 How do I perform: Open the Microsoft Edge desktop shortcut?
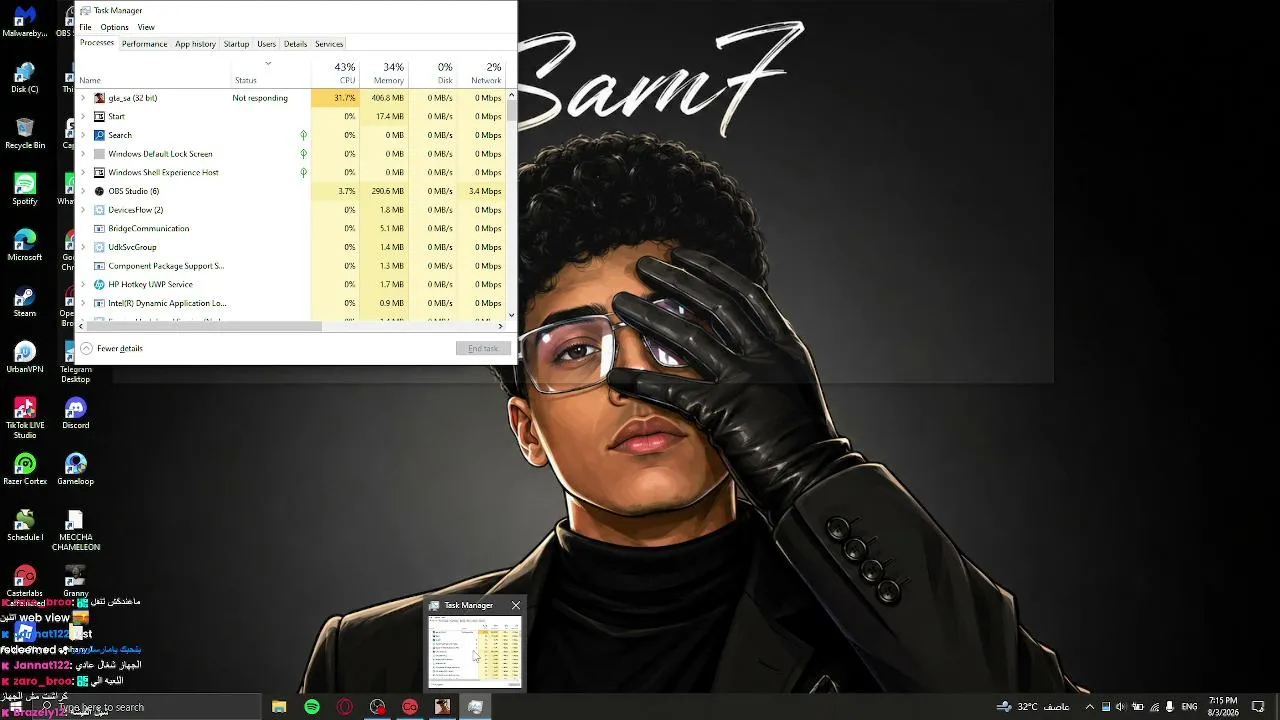24,246
